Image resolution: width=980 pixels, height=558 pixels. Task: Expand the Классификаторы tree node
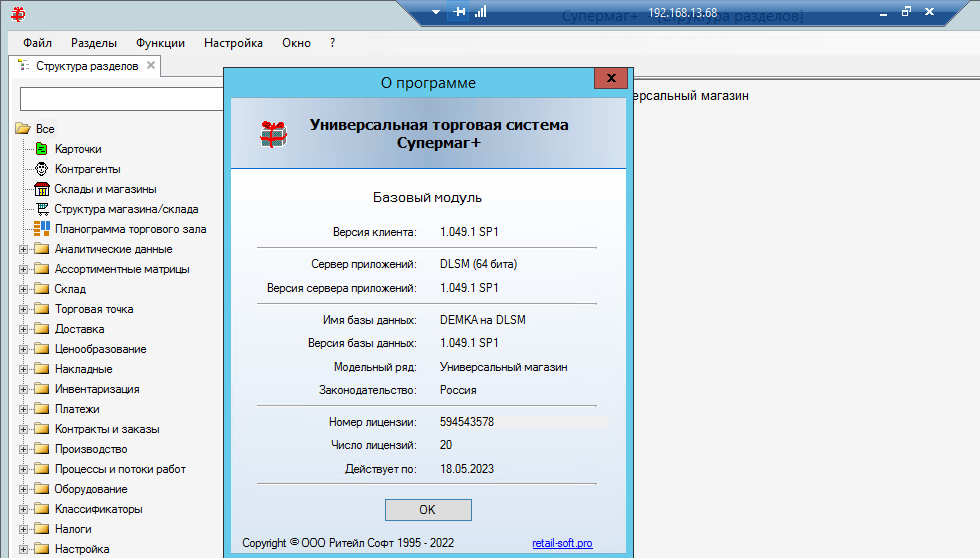click(x=23, y=509)
